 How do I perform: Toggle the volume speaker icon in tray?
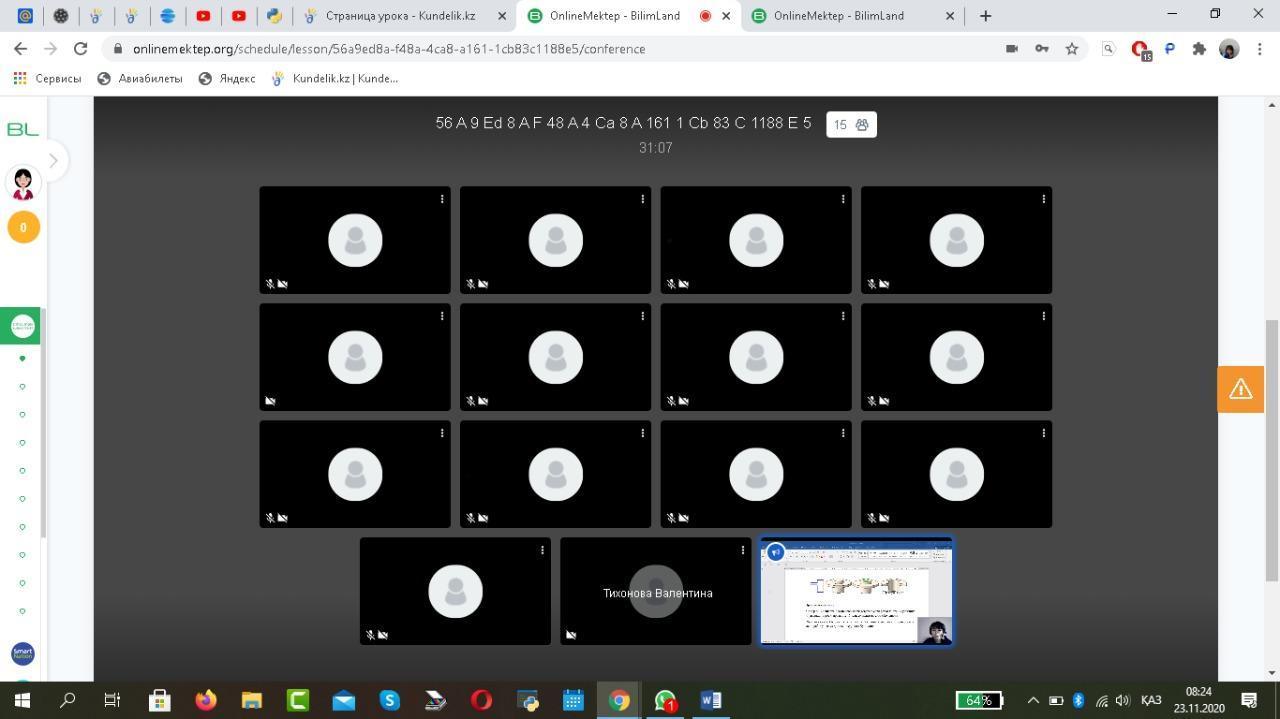(1122, 700)
